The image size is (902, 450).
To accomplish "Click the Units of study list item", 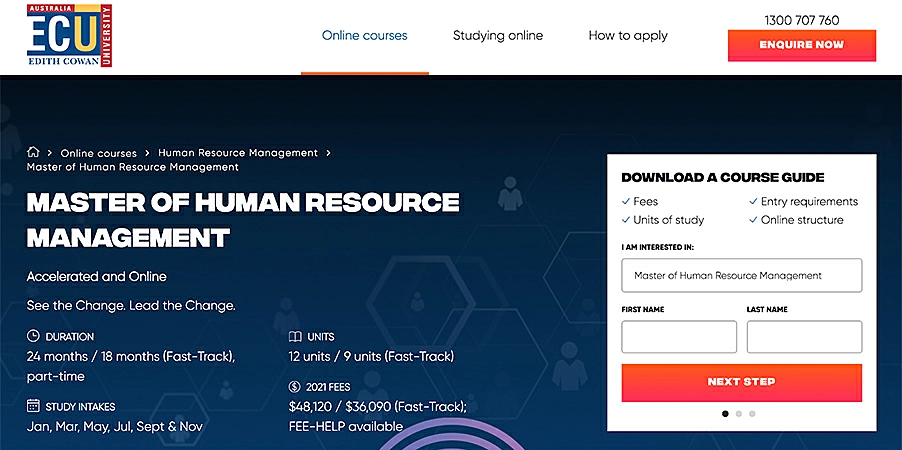I will [668, 220].
